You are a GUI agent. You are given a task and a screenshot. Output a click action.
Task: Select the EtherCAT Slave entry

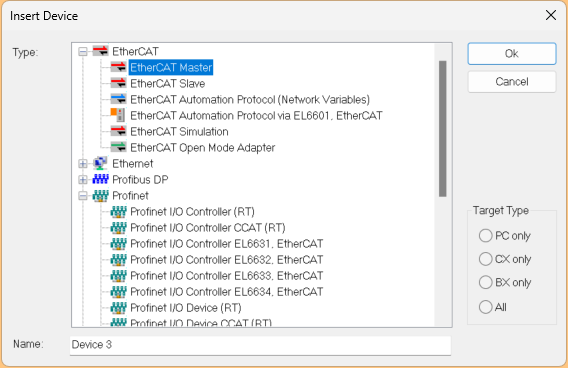(168, 83)
